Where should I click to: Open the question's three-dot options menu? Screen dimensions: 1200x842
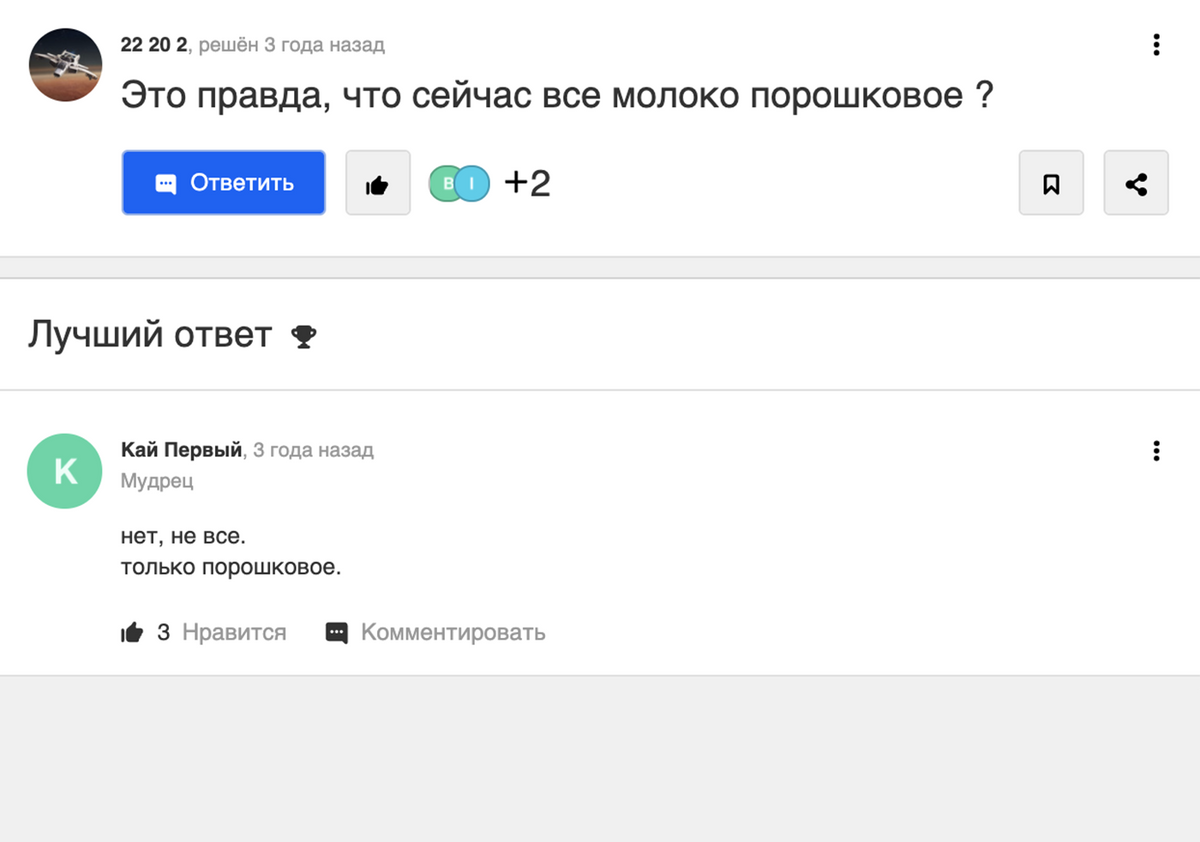[1156, 45]
